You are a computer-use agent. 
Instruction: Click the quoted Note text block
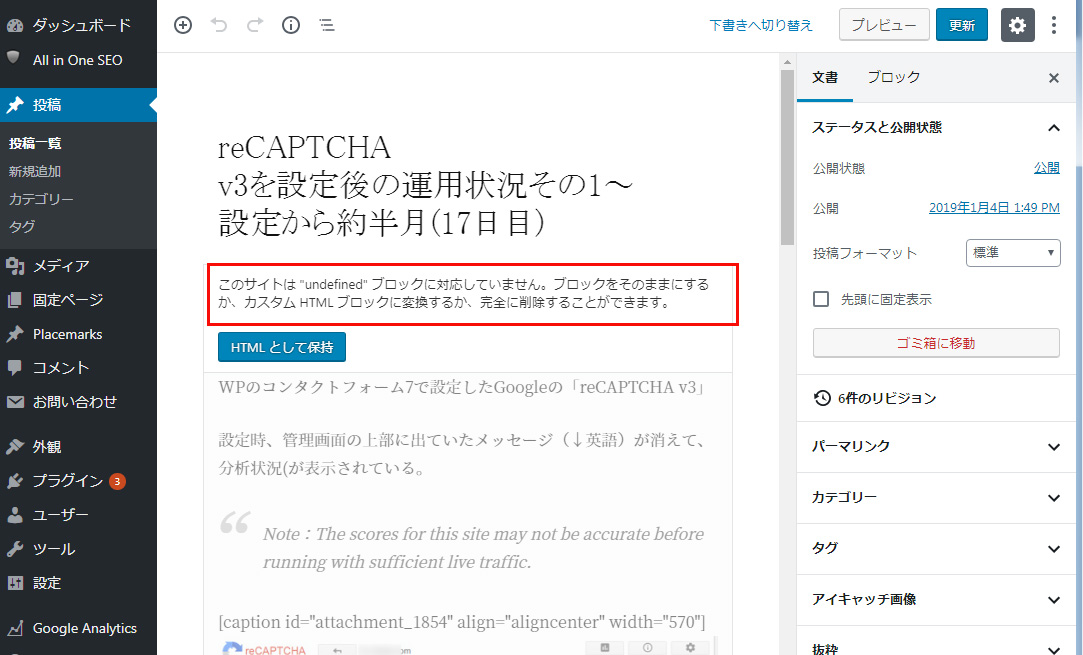click(483, 548)
